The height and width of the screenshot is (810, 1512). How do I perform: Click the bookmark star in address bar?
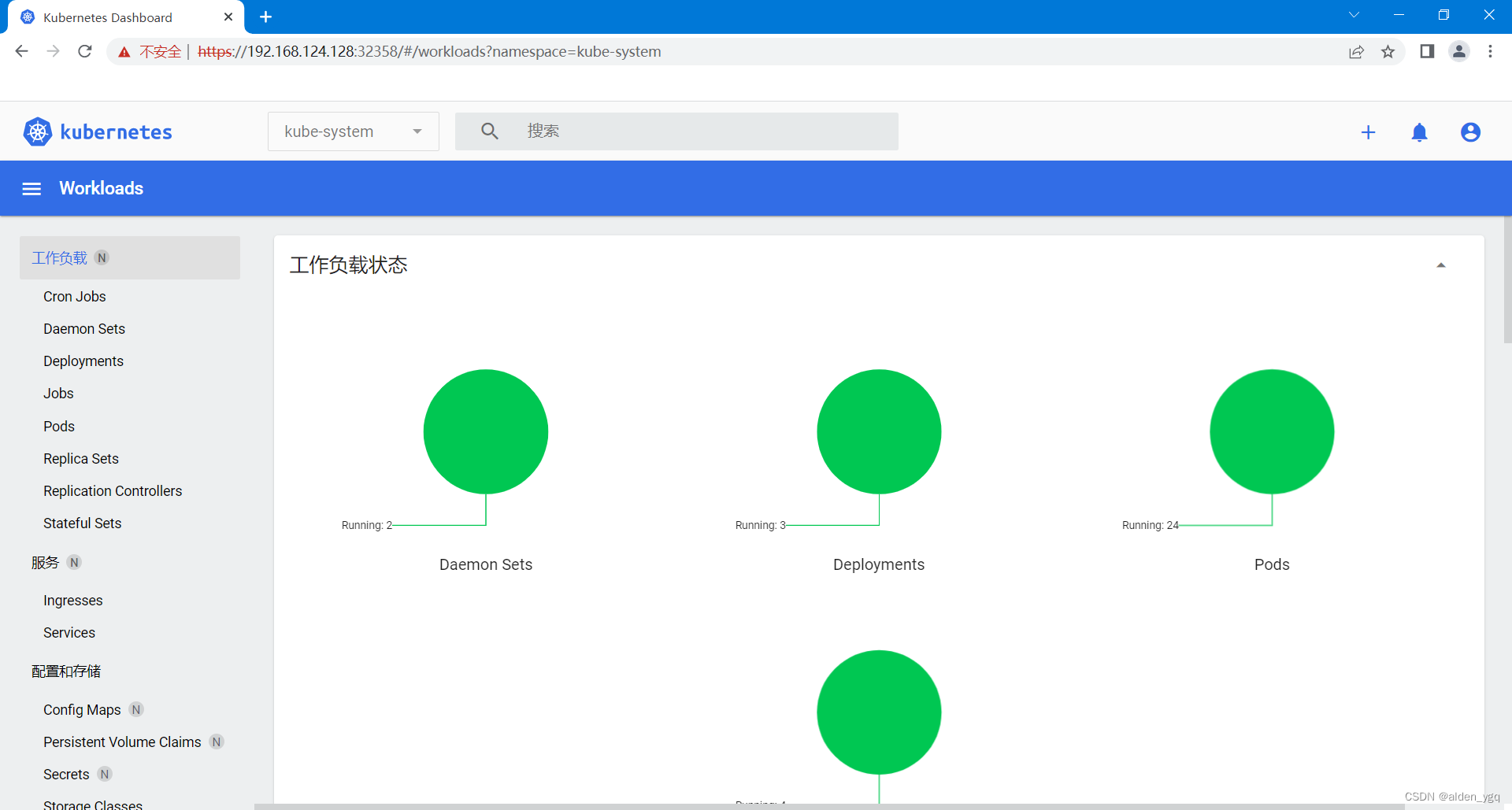tap(1388, 51)
